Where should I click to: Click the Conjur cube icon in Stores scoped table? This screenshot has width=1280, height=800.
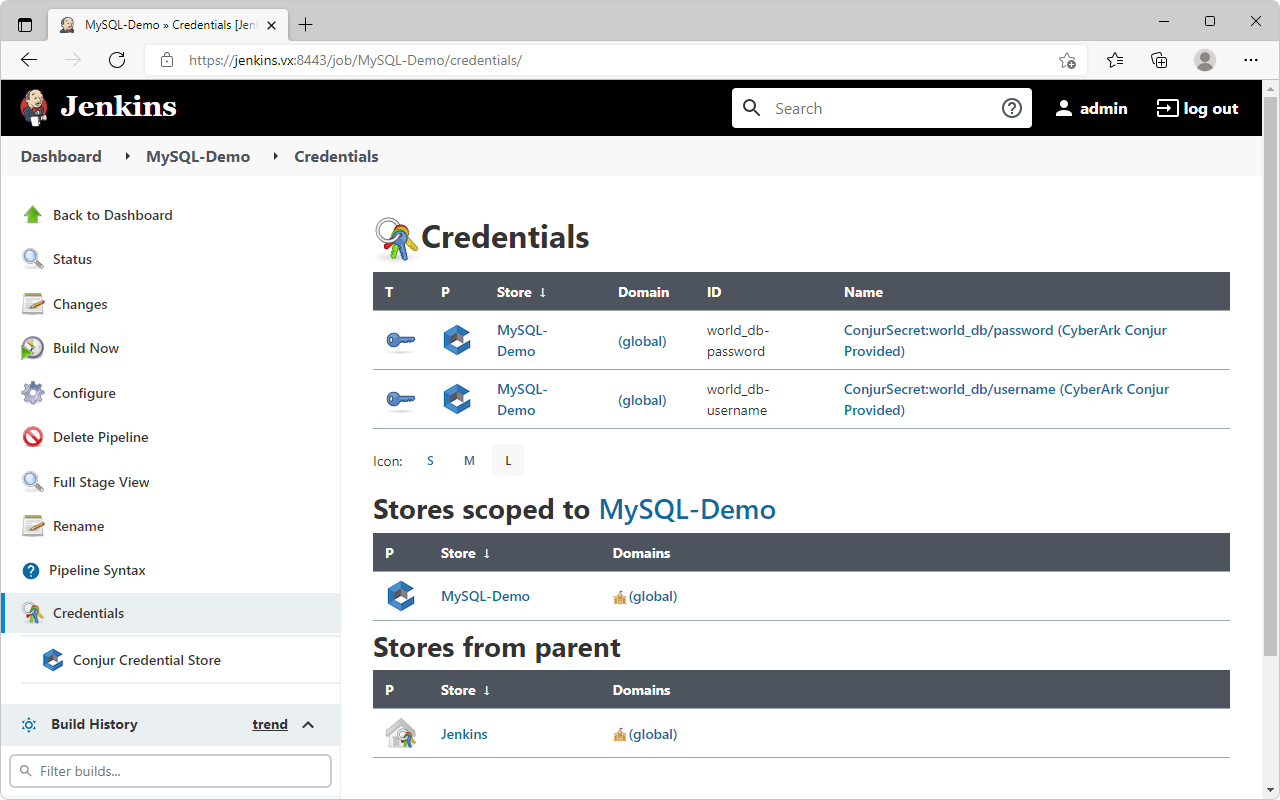pyautogui.click(x=401, y=596)
